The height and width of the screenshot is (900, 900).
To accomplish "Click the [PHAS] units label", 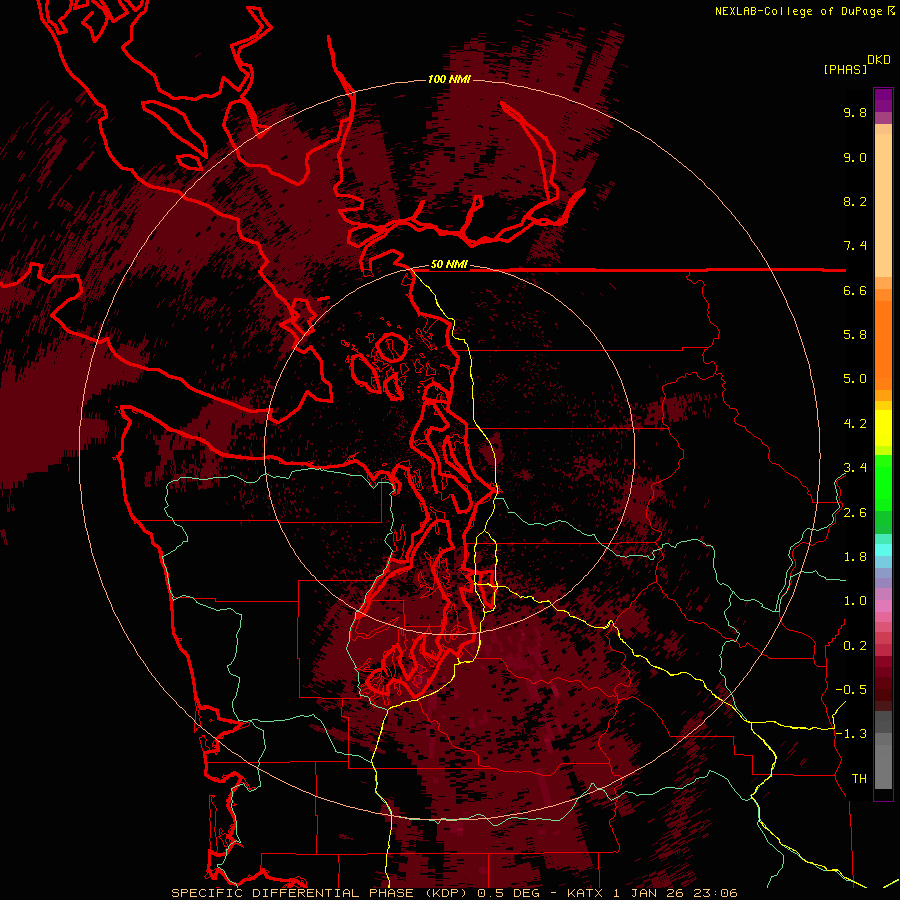I will tap(845, 69).
